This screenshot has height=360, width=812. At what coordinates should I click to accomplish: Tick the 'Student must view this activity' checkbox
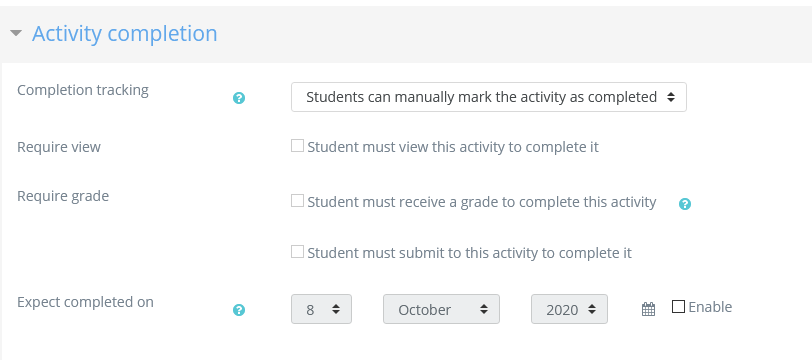click(x=297, y=146)
